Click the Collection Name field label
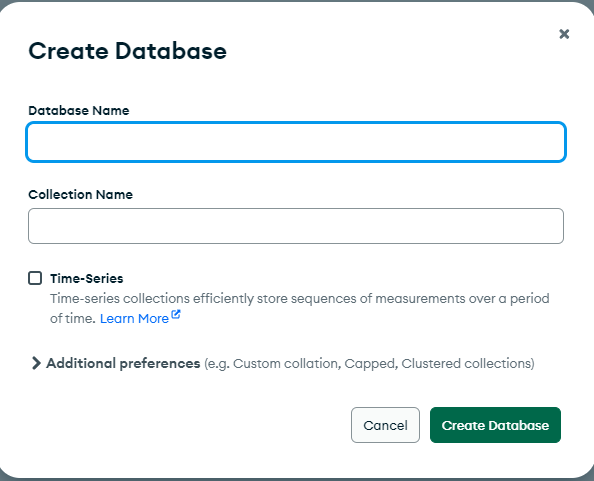 (x=81, y=195)
